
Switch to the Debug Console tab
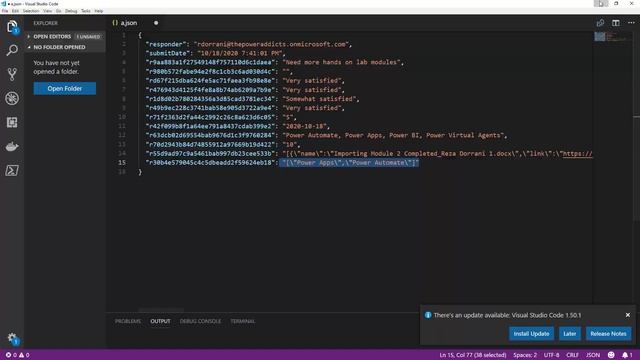pos(200,321)
